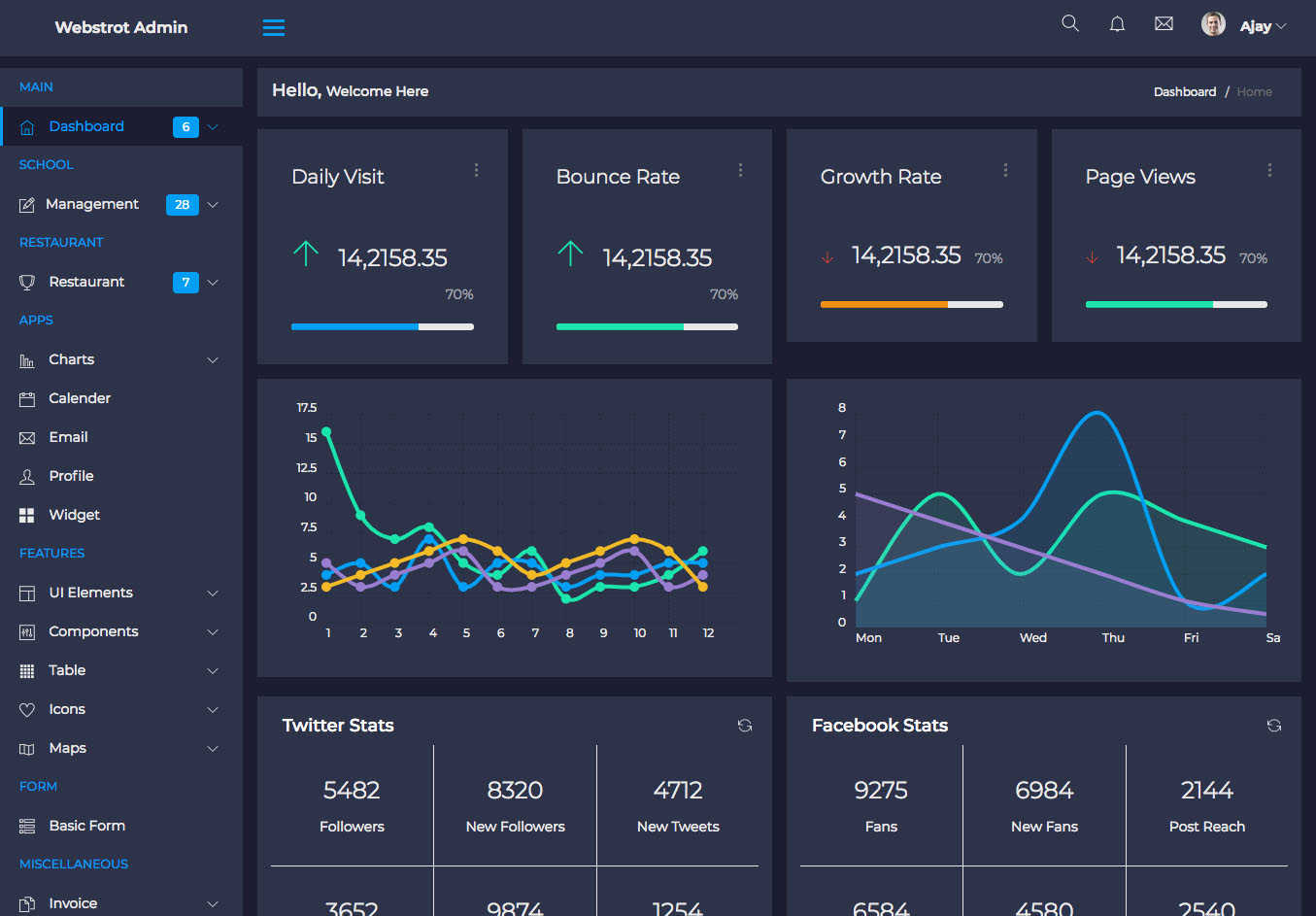Click the Webstrot Admin logo text
Image resolution: width=1316 pixels, height=916 pixels.
(121, 27)
